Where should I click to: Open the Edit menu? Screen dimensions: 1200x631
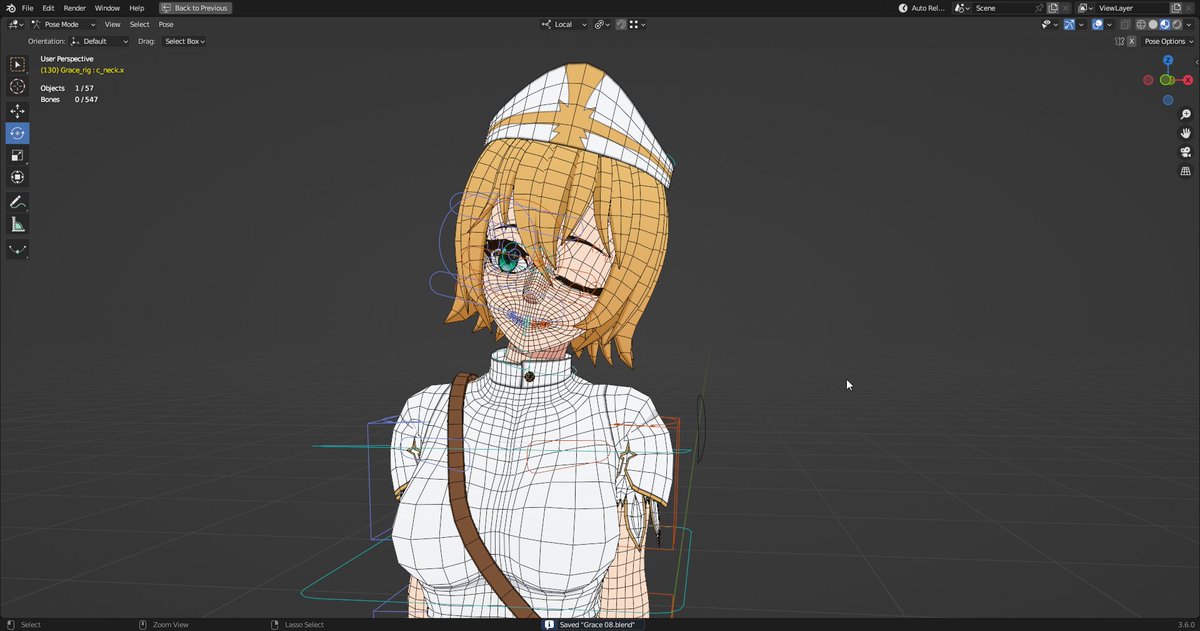point(48,8)
